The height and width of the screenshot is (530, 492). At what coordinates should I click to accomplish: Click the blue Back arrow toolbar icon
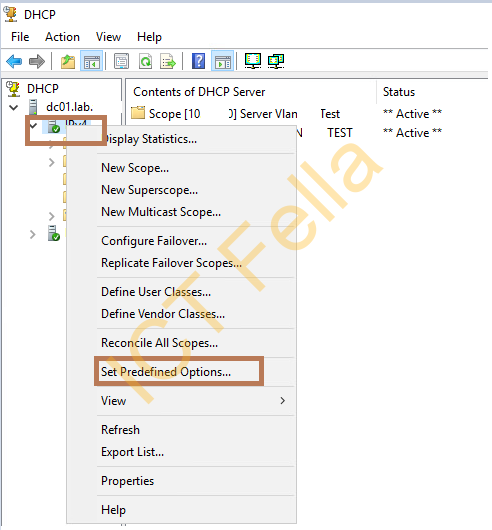coord(14,62)
